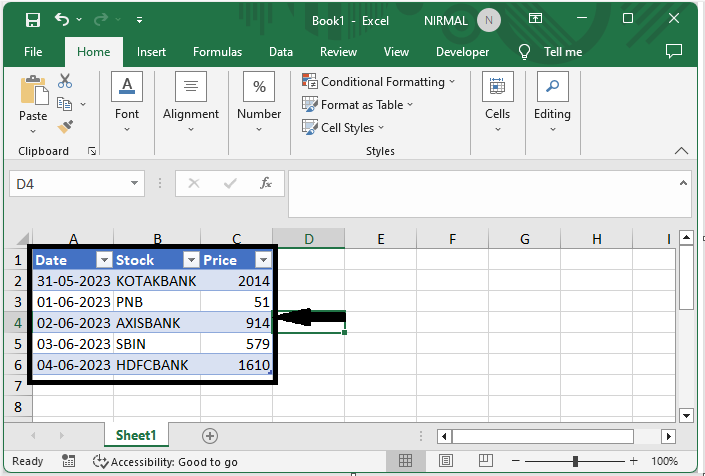Open the Editing search group icon

click(552, 98)
